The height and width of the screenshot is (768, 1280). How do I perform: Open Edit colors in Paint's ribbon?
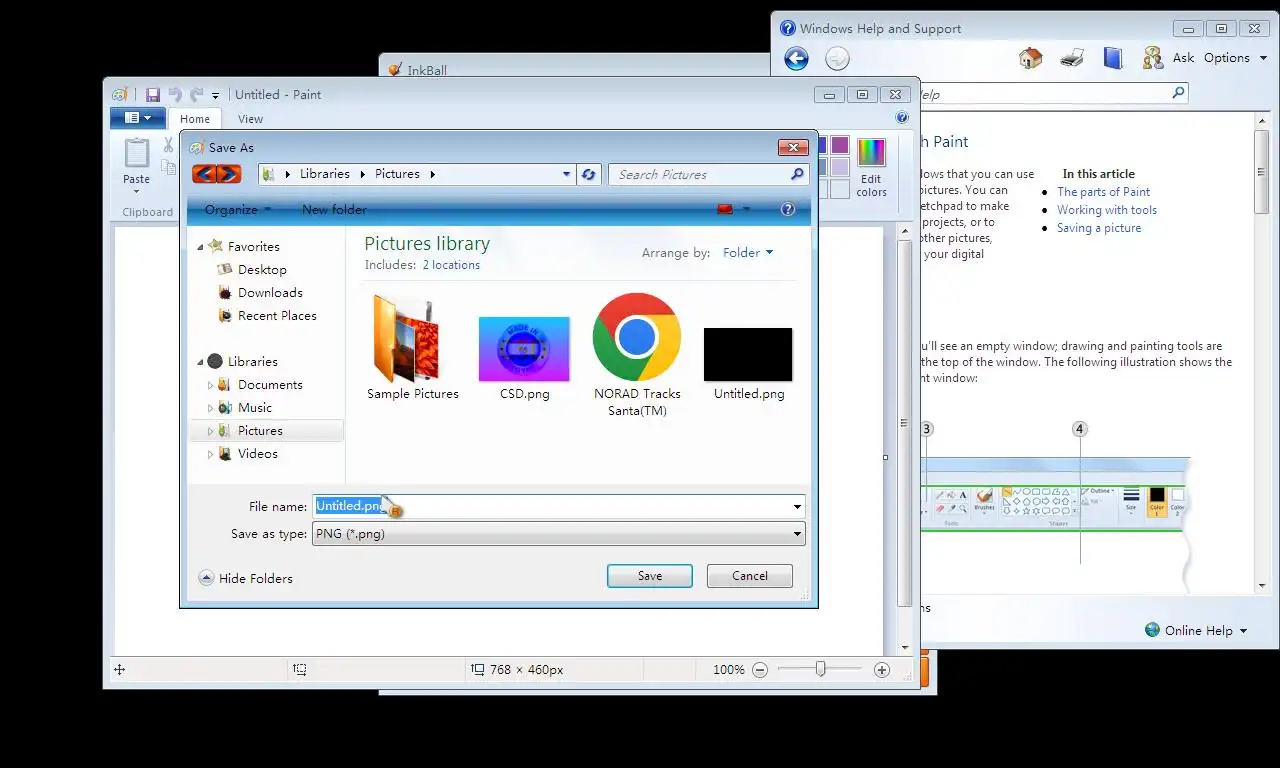(871, 168)
